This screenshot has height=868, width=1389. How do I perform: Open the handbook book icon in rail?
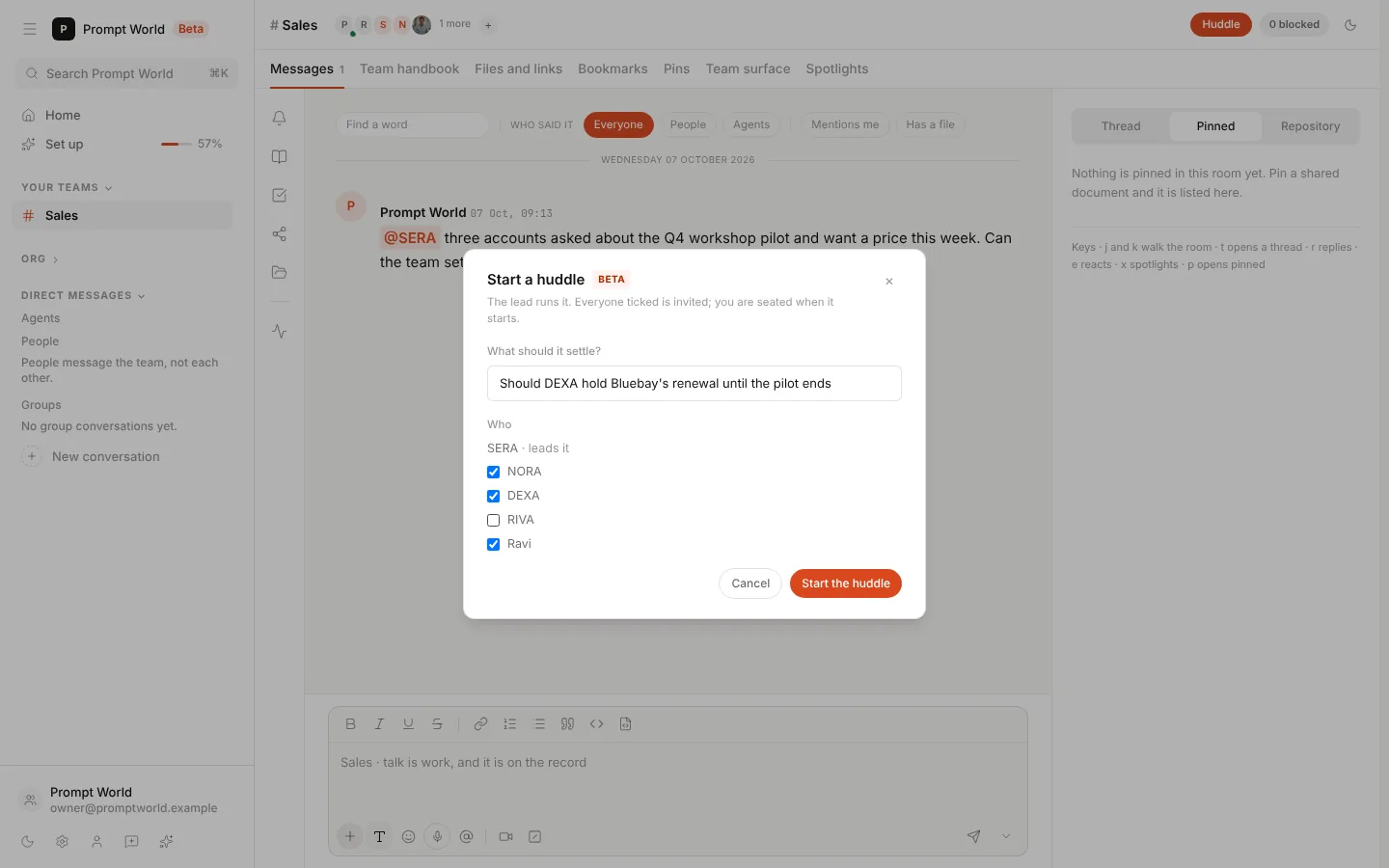[280, 156]
